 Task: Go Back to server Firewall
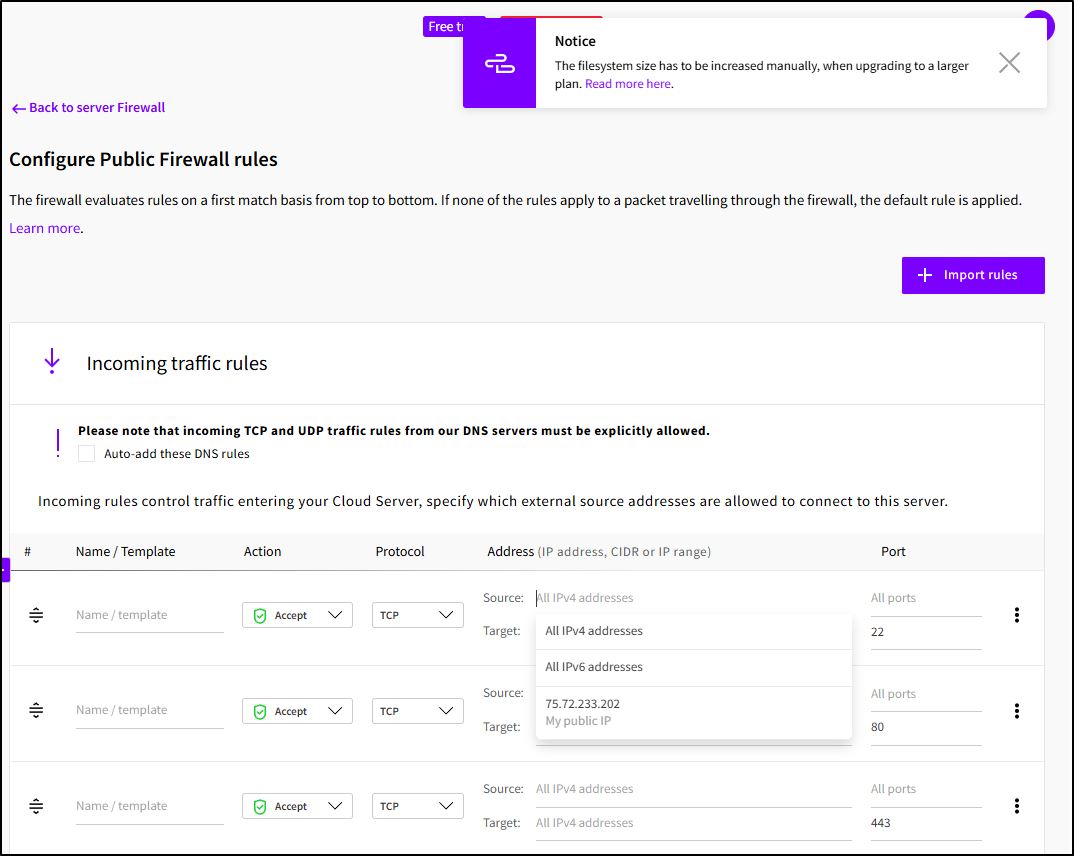click(x=88, y=108)
